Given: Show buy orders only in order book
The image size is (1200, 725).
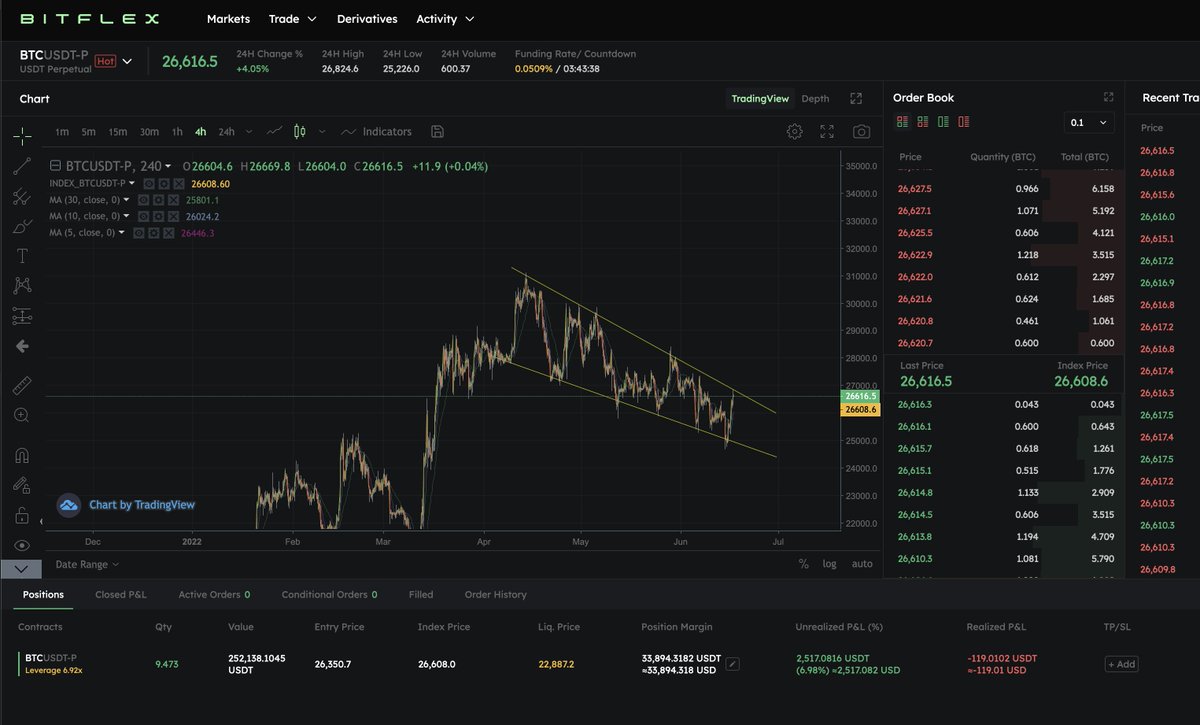Looking at the screenshot, I should tap(943, 122).
